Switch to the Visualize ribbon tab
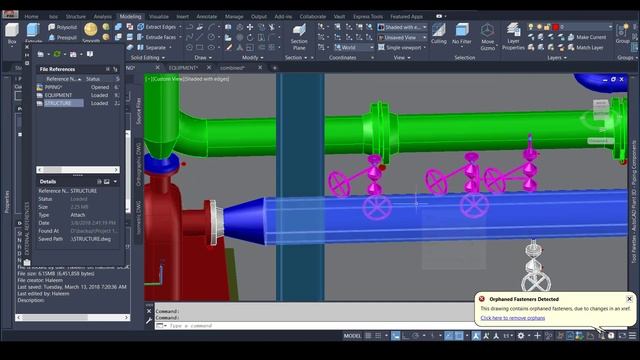 coord(158,16)
